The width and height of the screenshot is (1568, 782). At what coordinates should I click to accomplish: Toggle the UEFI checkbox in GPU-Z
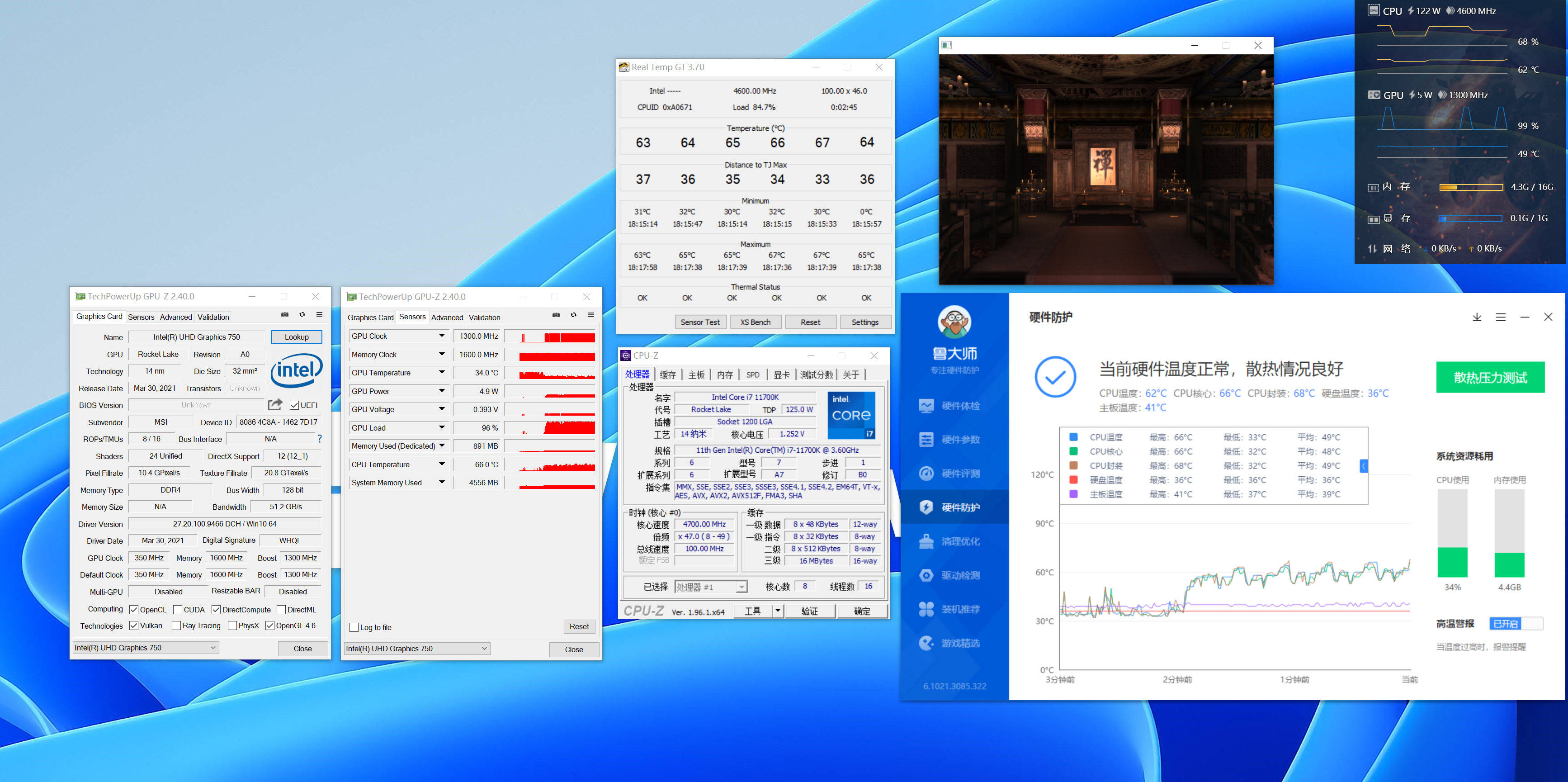294,405
